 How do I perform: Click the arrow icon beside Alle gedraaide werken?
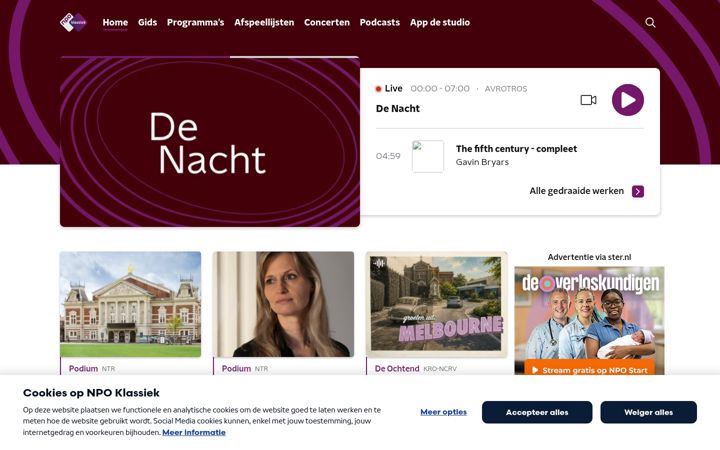tap(638, 191)
